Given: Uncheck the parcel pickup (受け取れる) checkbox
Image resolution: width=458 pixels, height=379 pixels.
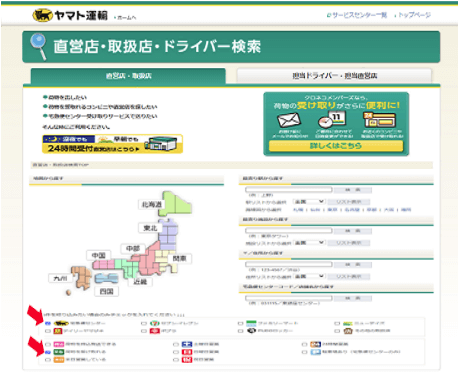Looking at the screenshot, I should click(x=48, y=352).
